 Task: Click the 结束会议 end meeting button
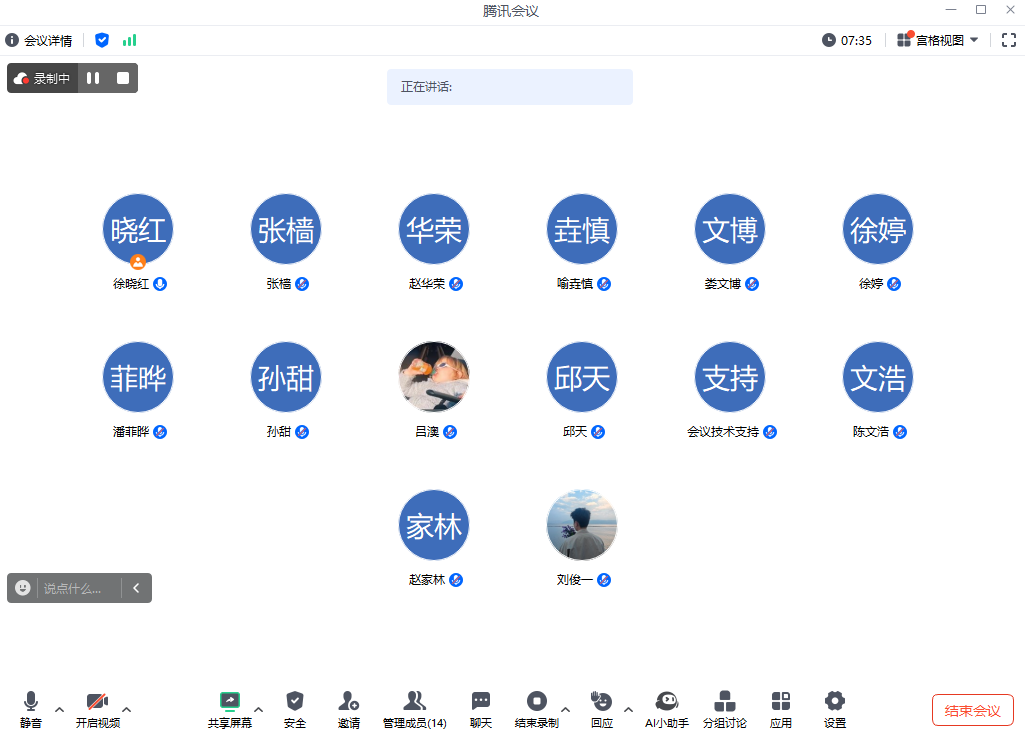972,710
